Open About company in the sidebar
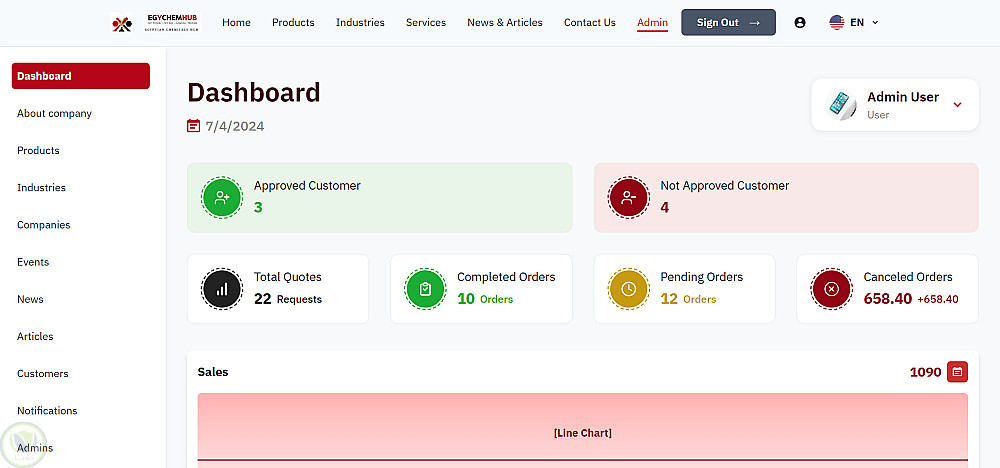 (54, 113)
